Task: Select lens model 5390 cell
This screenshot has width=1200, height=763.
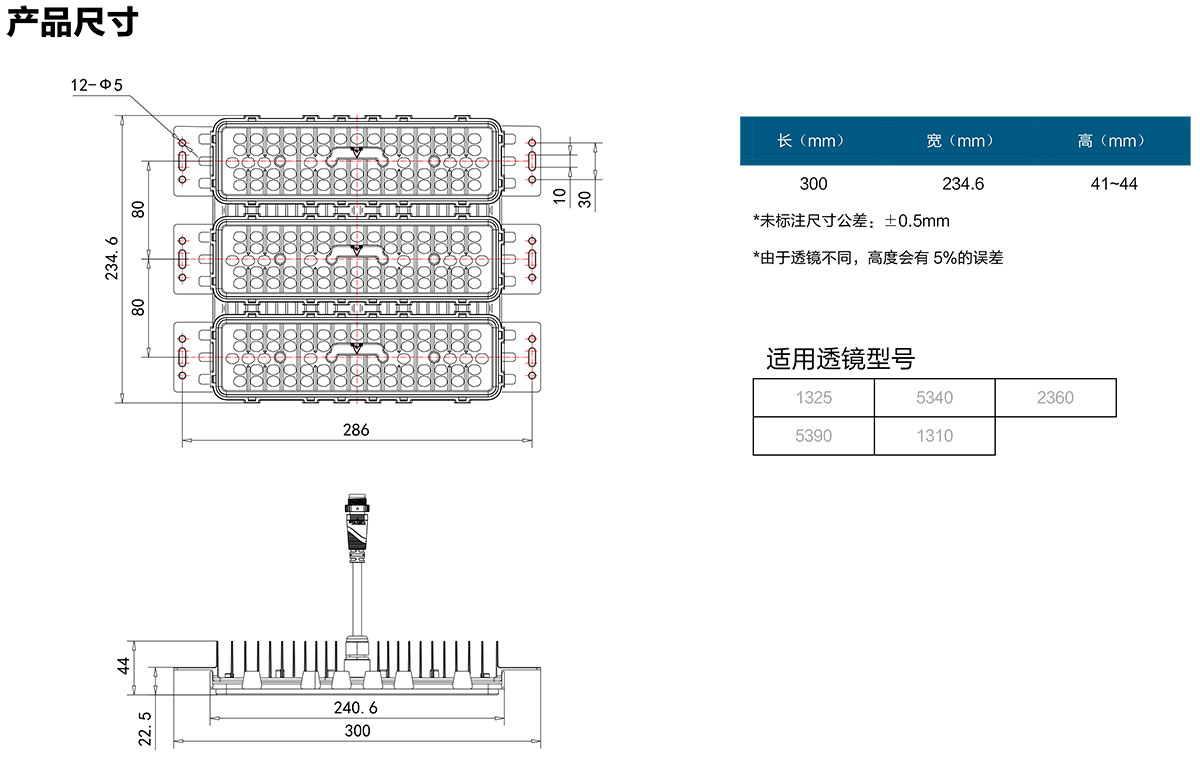Action: (814, 436)
